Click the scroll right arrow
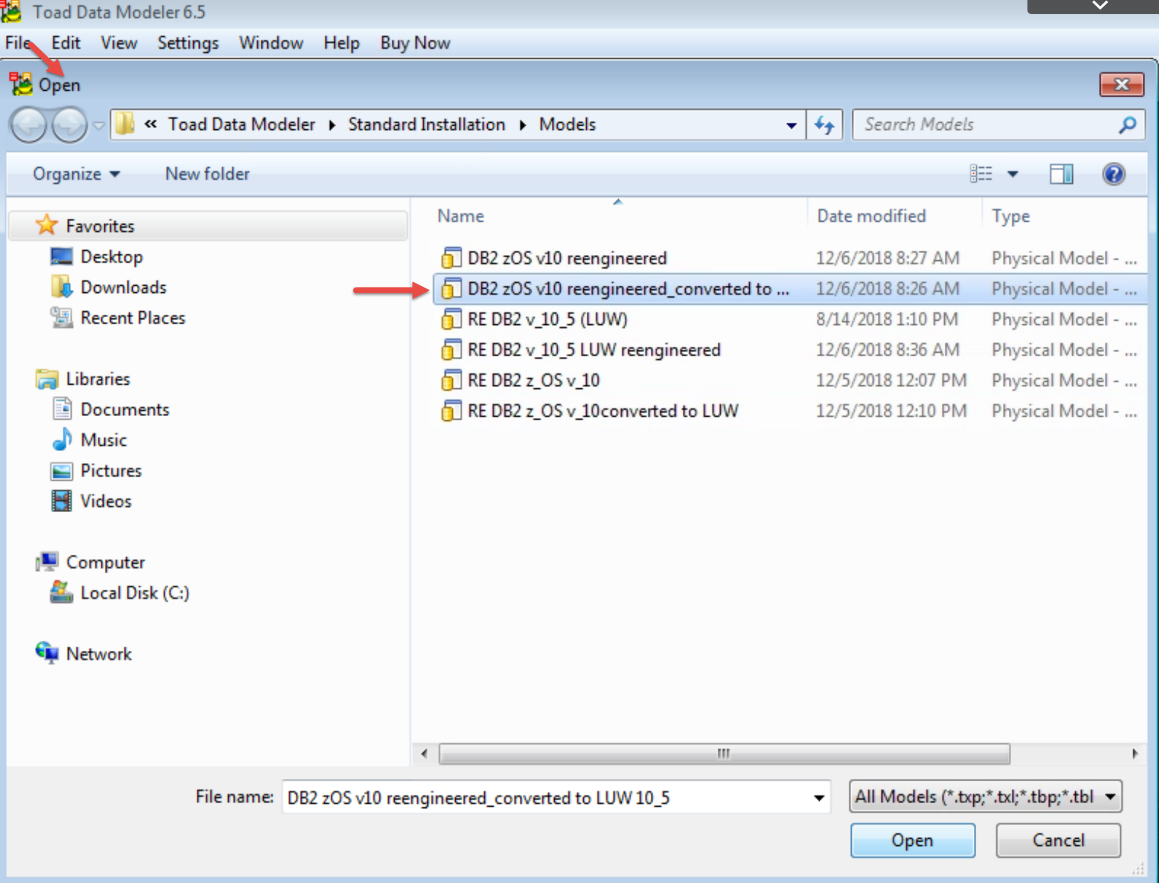The width and height of the screenshot is (1159, 883). pyautogui.click(x=1135, y=754)
